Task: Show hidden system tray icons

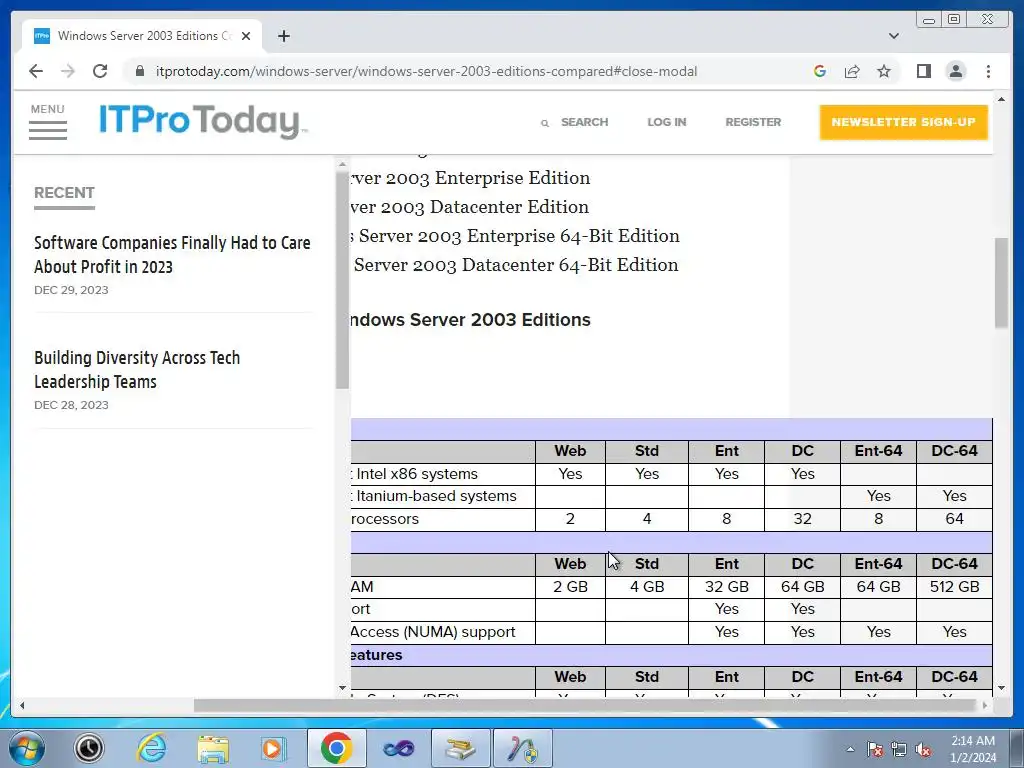Action: pos(850,749)
